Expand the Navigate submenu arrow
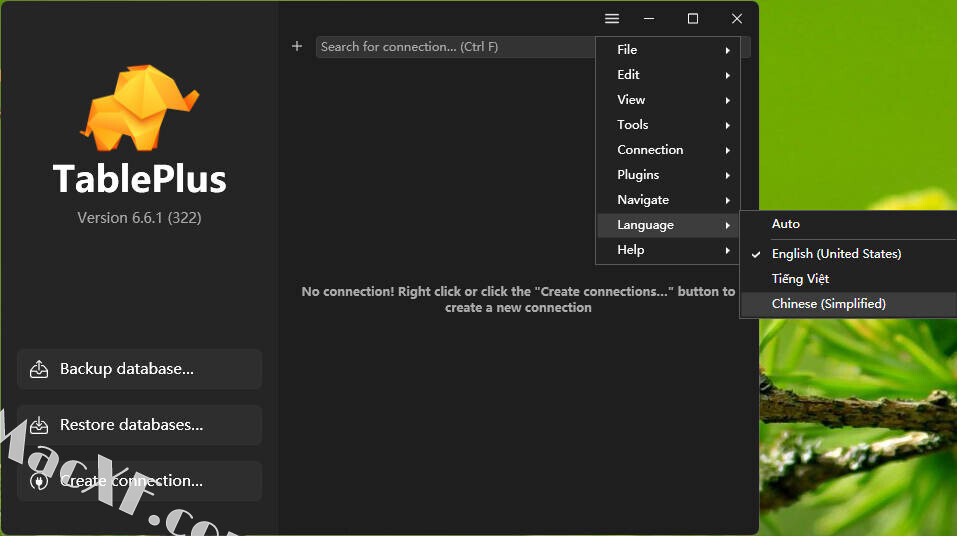The width and height of the screenshot is (957, 536). click(x=728, y=200)
